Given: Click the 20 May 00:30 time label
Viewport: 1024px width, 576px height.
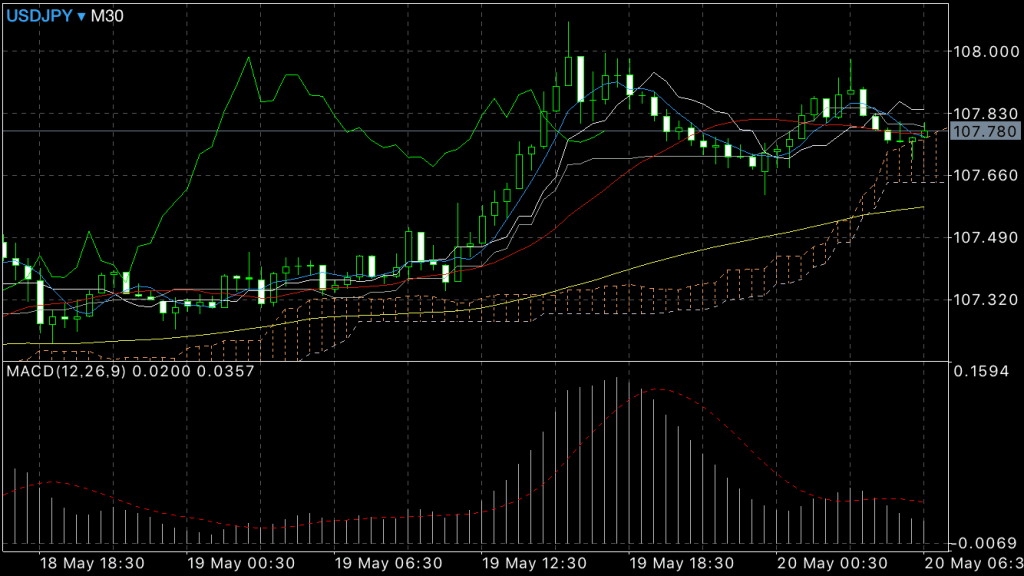Looking at the screenshot, I should (831, 563).
